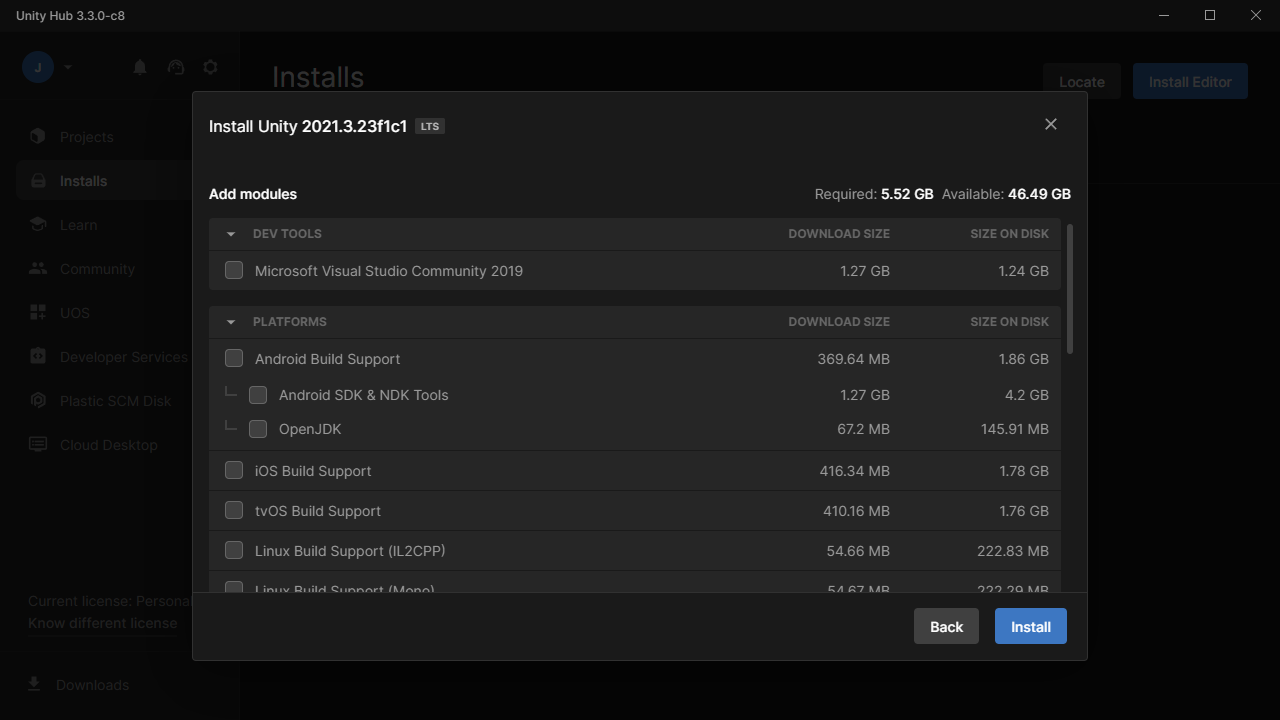Click the user avatar J
Screen dimensions: 1280x720
coord(38,67)
